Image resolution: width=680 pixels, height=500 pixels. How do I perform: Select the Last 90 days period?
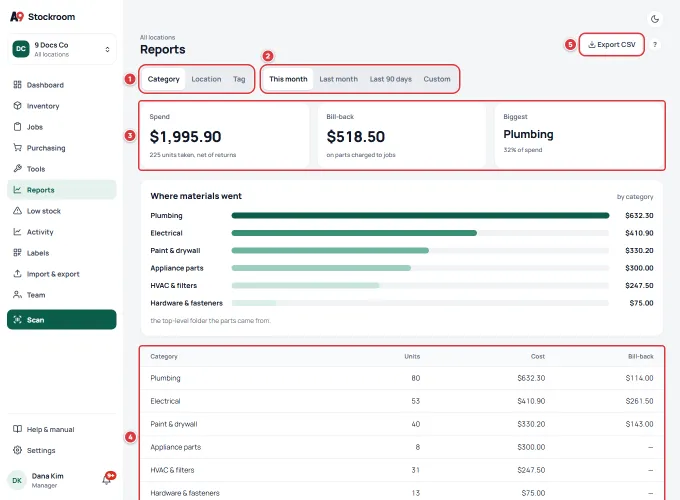pos(391,79)
